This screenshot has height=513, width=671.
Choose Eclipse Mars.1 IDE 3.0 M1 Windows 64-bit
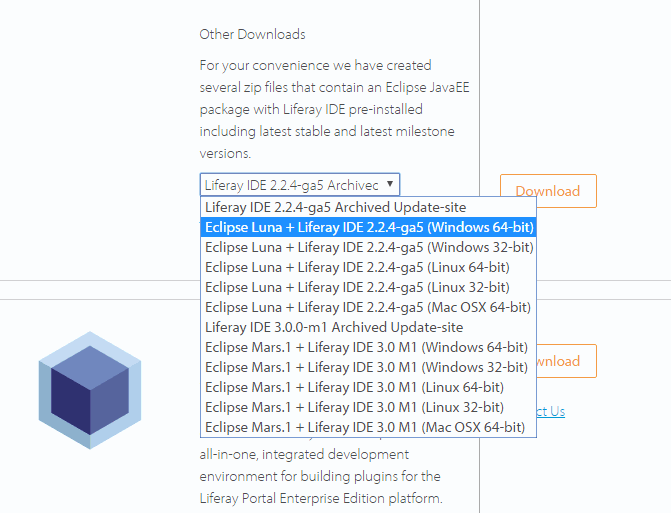(368, 347)
